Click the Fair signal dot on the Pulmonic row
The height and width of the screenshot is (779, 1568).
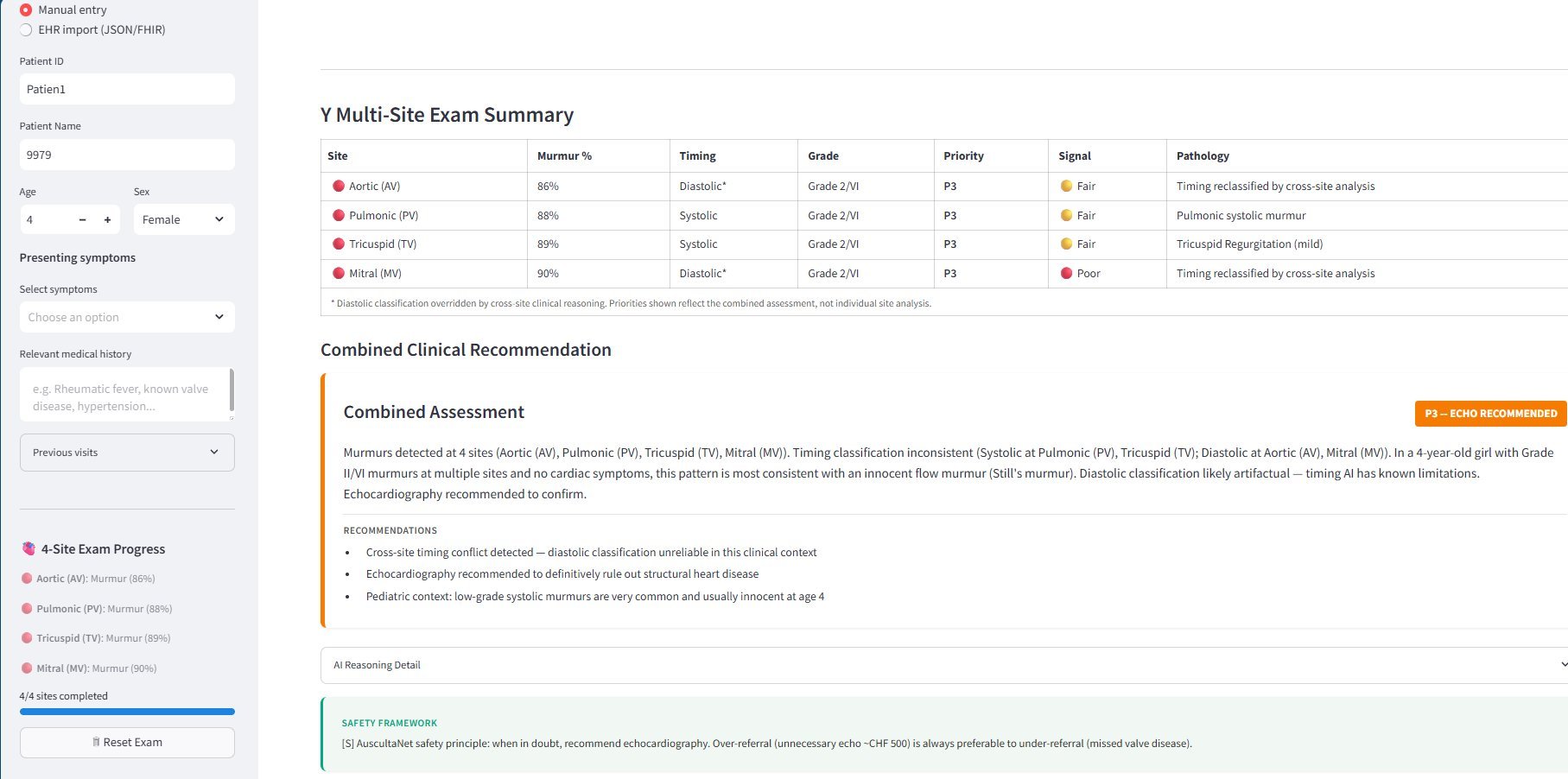pos(1068,215)
